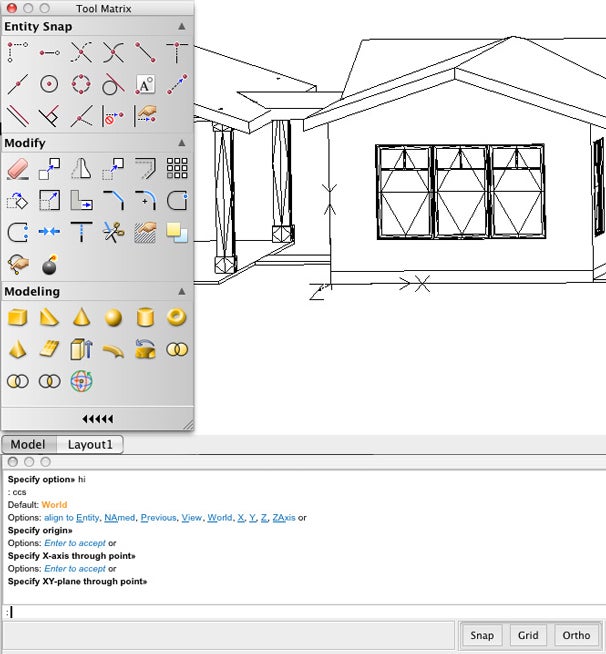The height and width of the screenshot is (654, 606).
Task: Click the Y option link
Action: [x=252, y=518]
